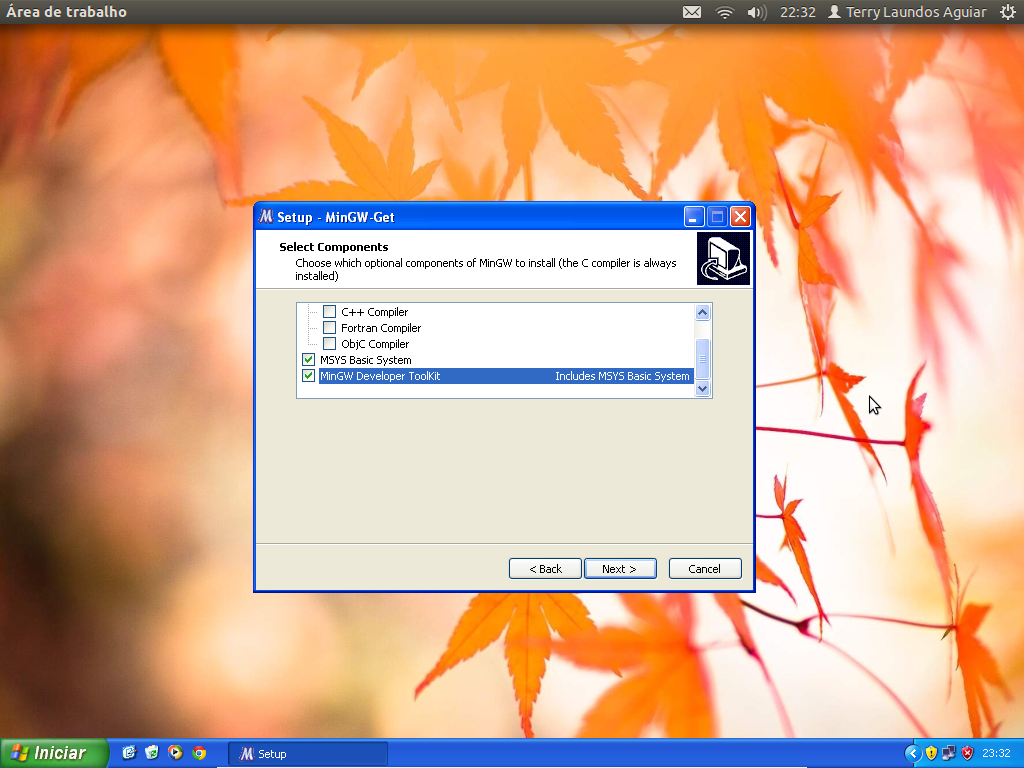Click the component list scroll down arrow
The image size is (1024, 768).
coord(703,389)
